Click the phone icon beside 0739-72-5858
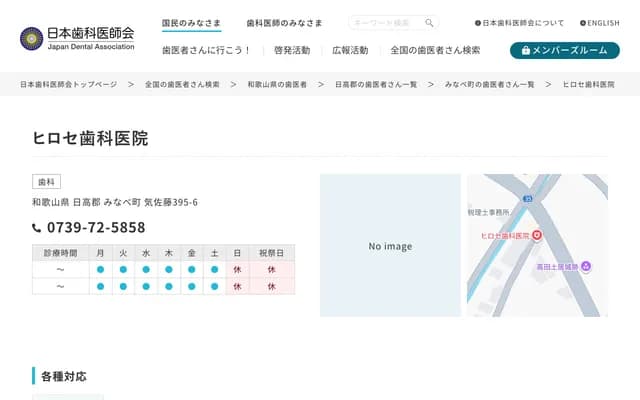The width and height of the screenshot is (640, 400). [37, 228]
